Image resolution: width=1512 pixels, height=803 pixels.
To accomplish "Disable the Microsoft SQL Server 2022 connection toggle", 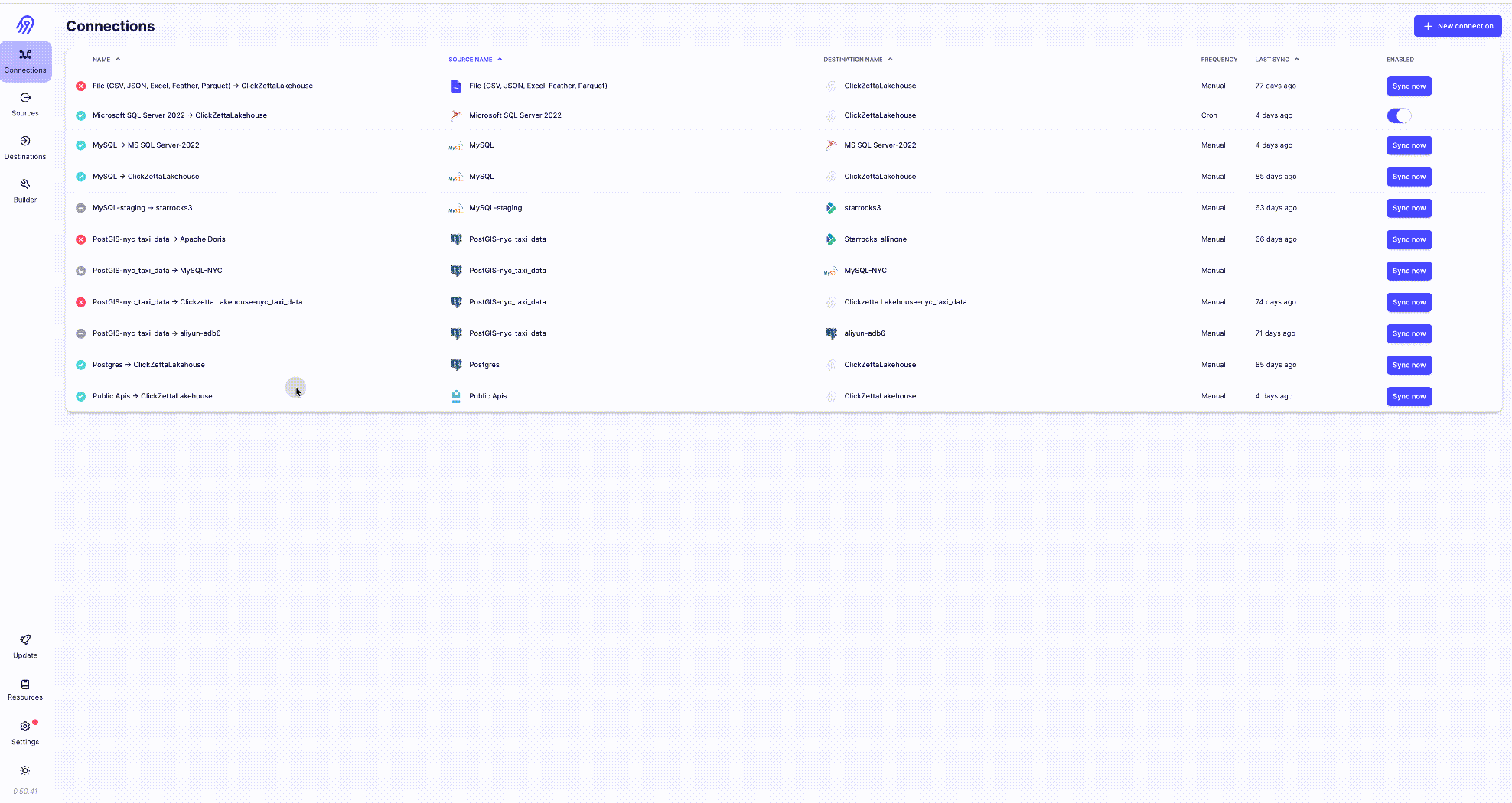I will point(1399,115).
